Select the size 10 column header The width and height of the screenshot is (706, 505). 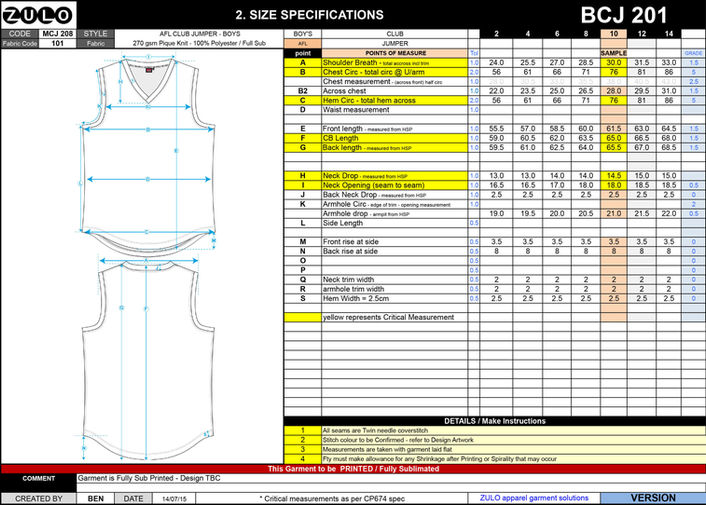(613, 34)
